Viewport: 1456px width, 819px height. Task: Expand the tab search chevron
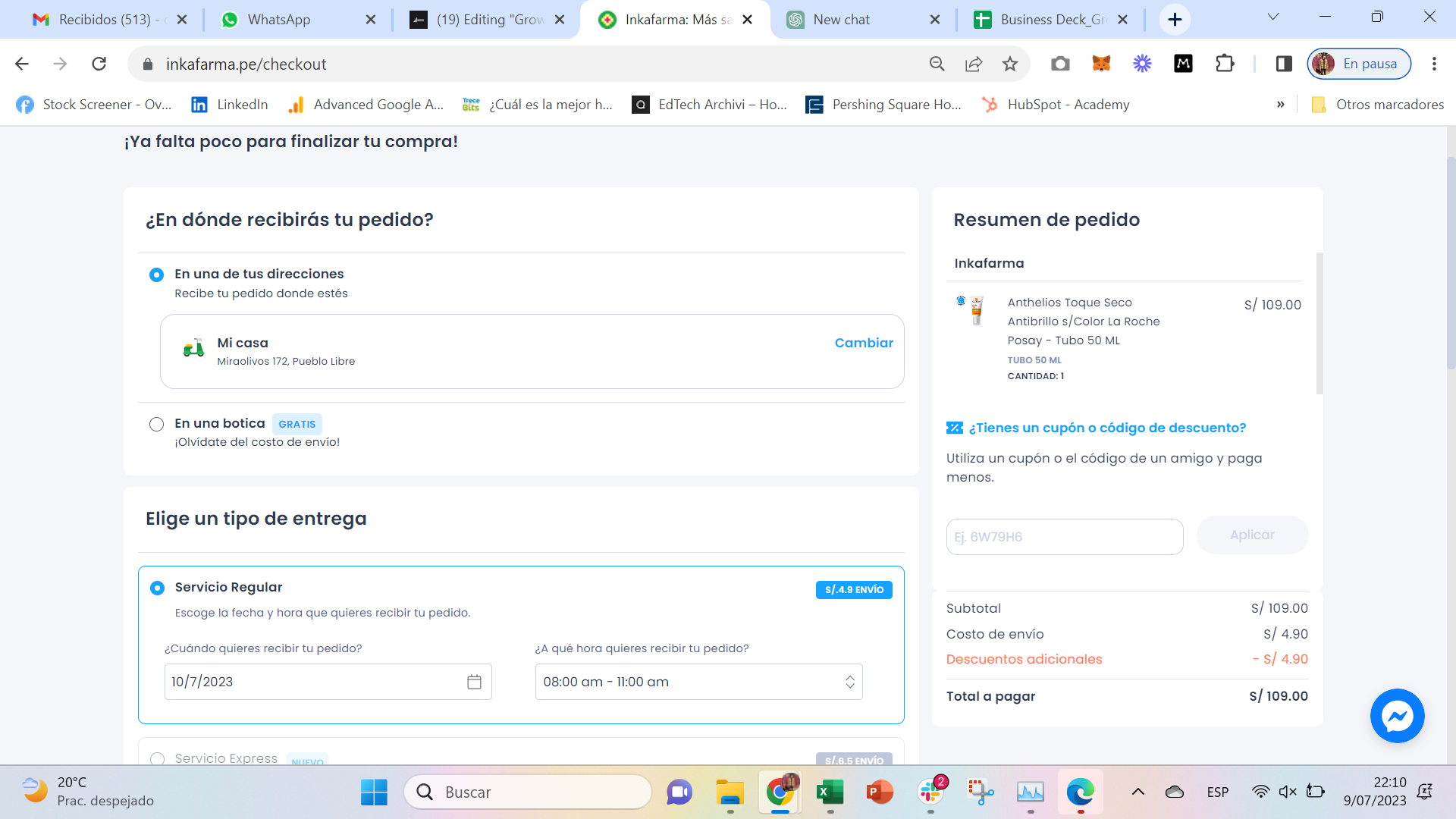coord(1273,17)
